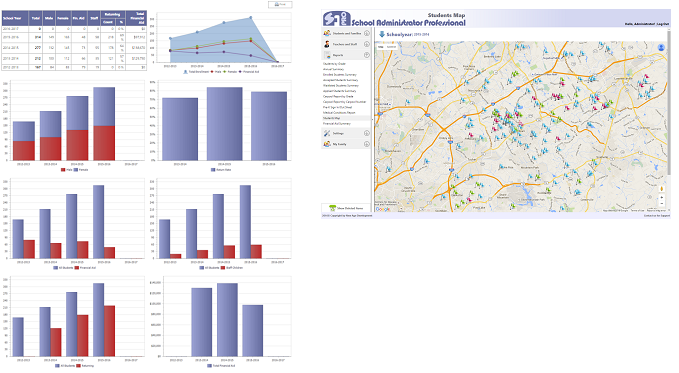Viewport: 679px width, 373px height.
Task: Zoom out the map with minus
Action: click(x=661, y=203)
